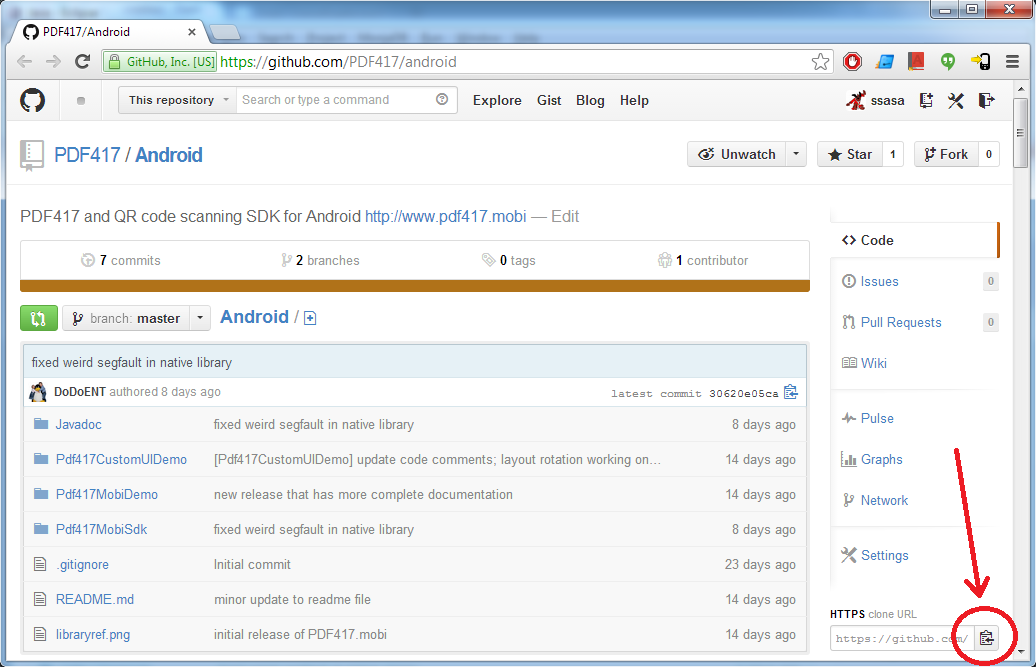
Task: Click the blue extension icon in toolbar
Action: 885,61
